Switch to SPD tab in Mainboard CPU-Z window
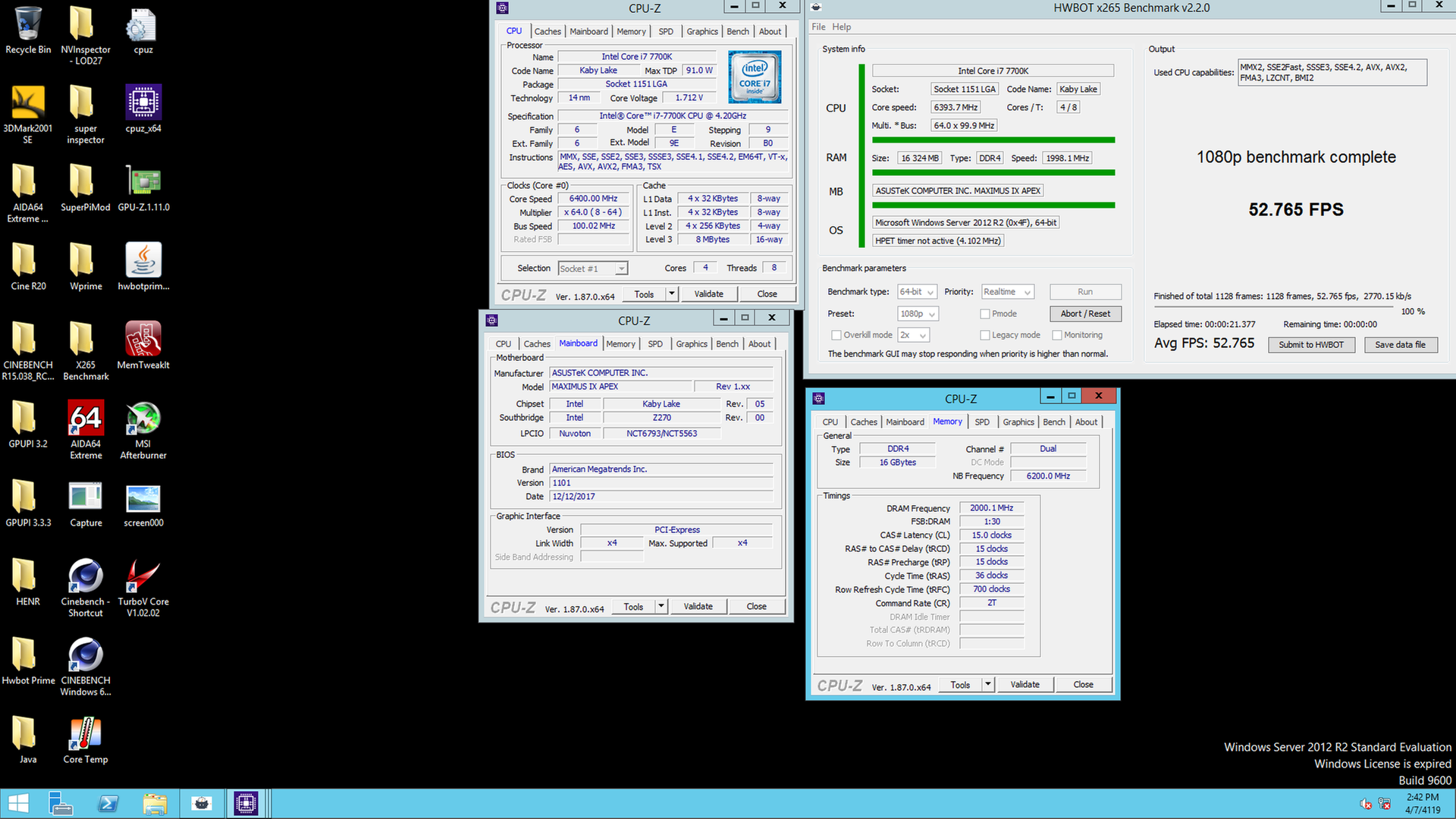 pos(655,344)
